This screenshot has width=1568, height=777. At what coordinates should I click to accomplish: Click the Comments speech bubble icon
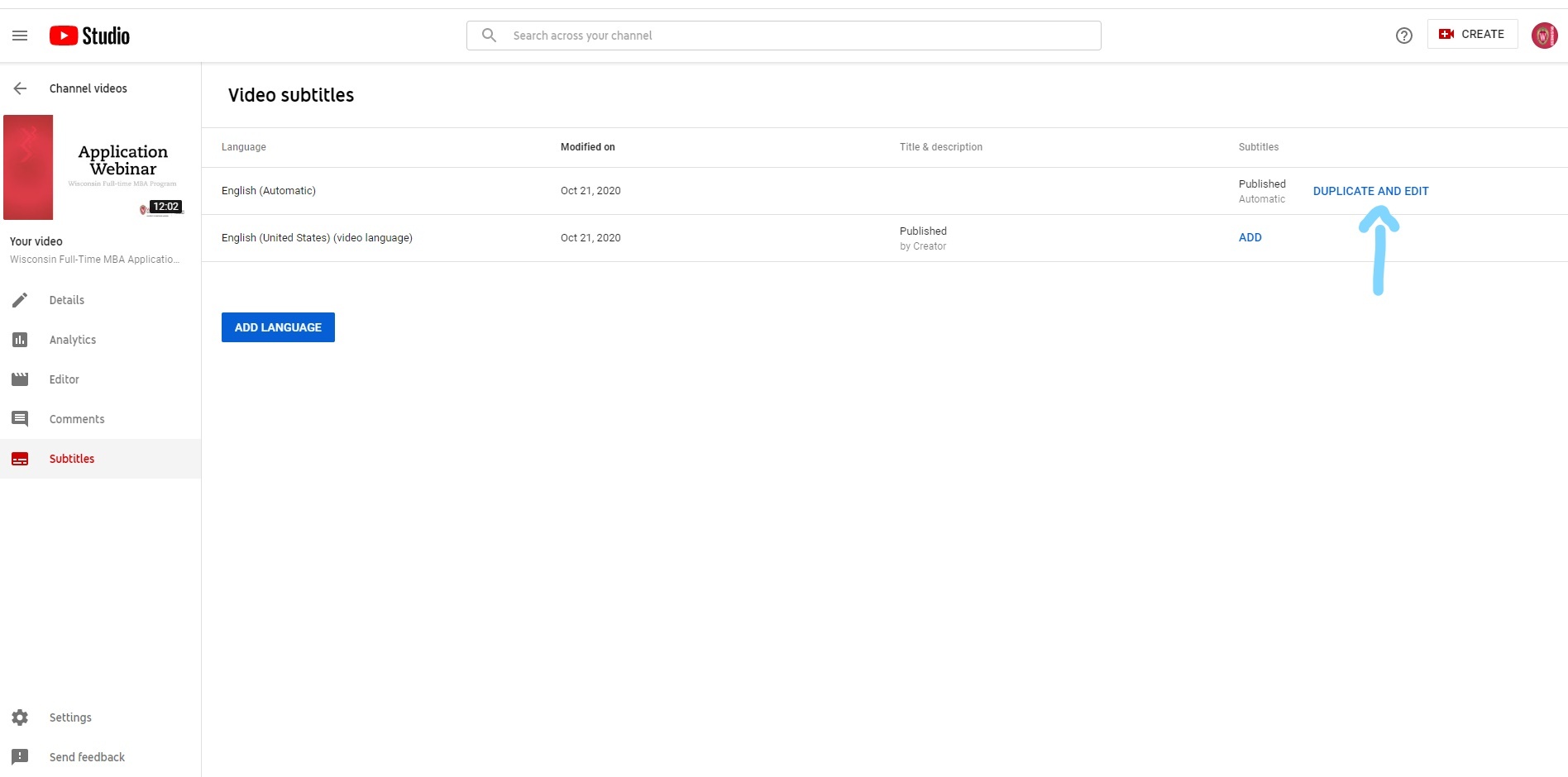[20, 419]
